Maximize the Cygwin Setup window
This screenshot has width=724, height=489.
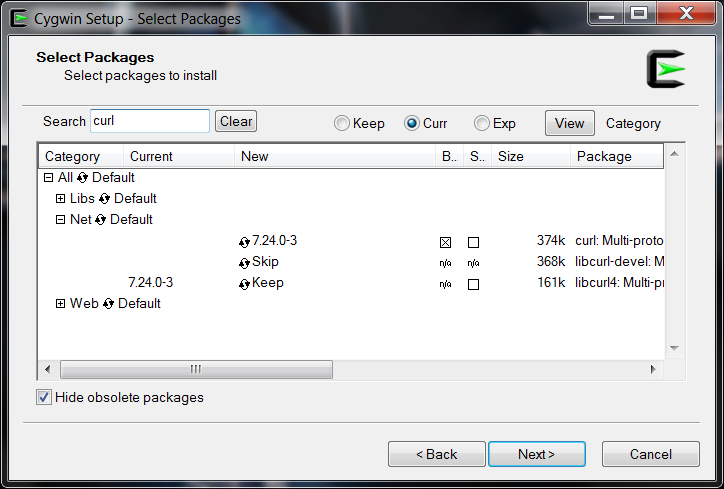640,13
